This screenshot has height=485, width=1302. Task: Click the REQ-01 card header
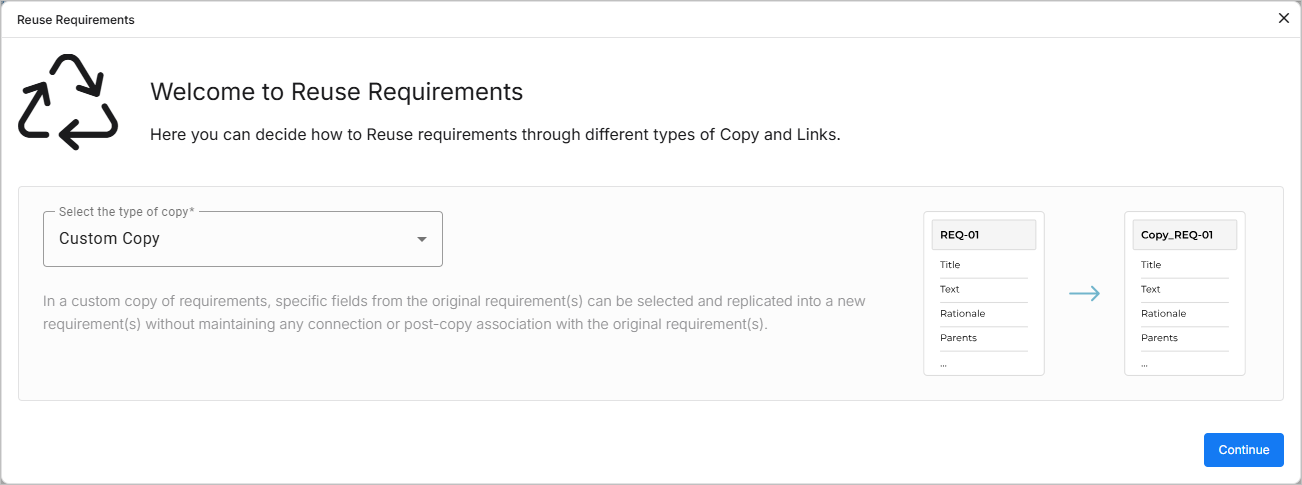coord(983,235)
